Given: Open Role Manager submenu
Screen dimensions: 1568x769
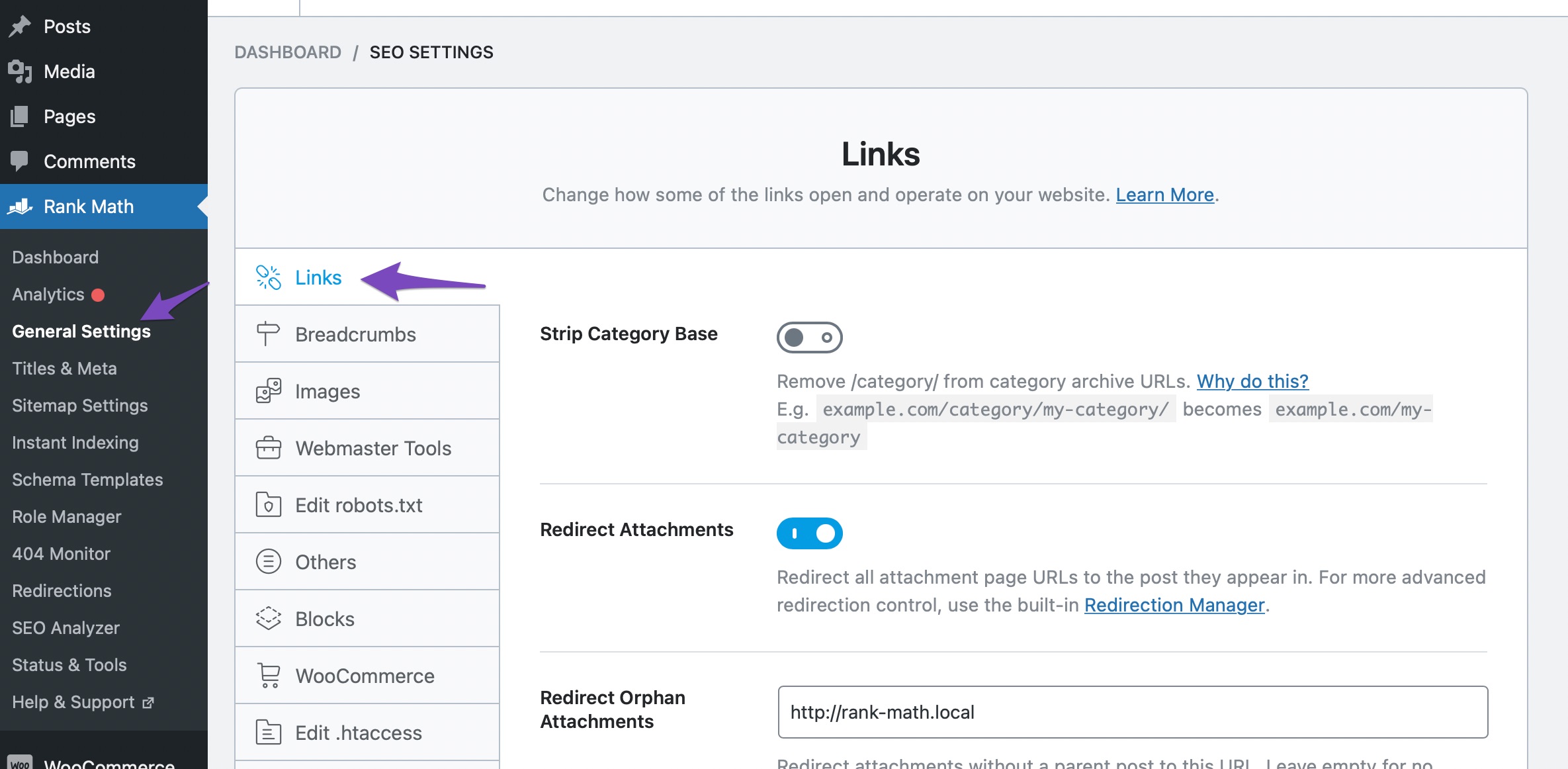Looking at the screenshot, I should (67, 517).
